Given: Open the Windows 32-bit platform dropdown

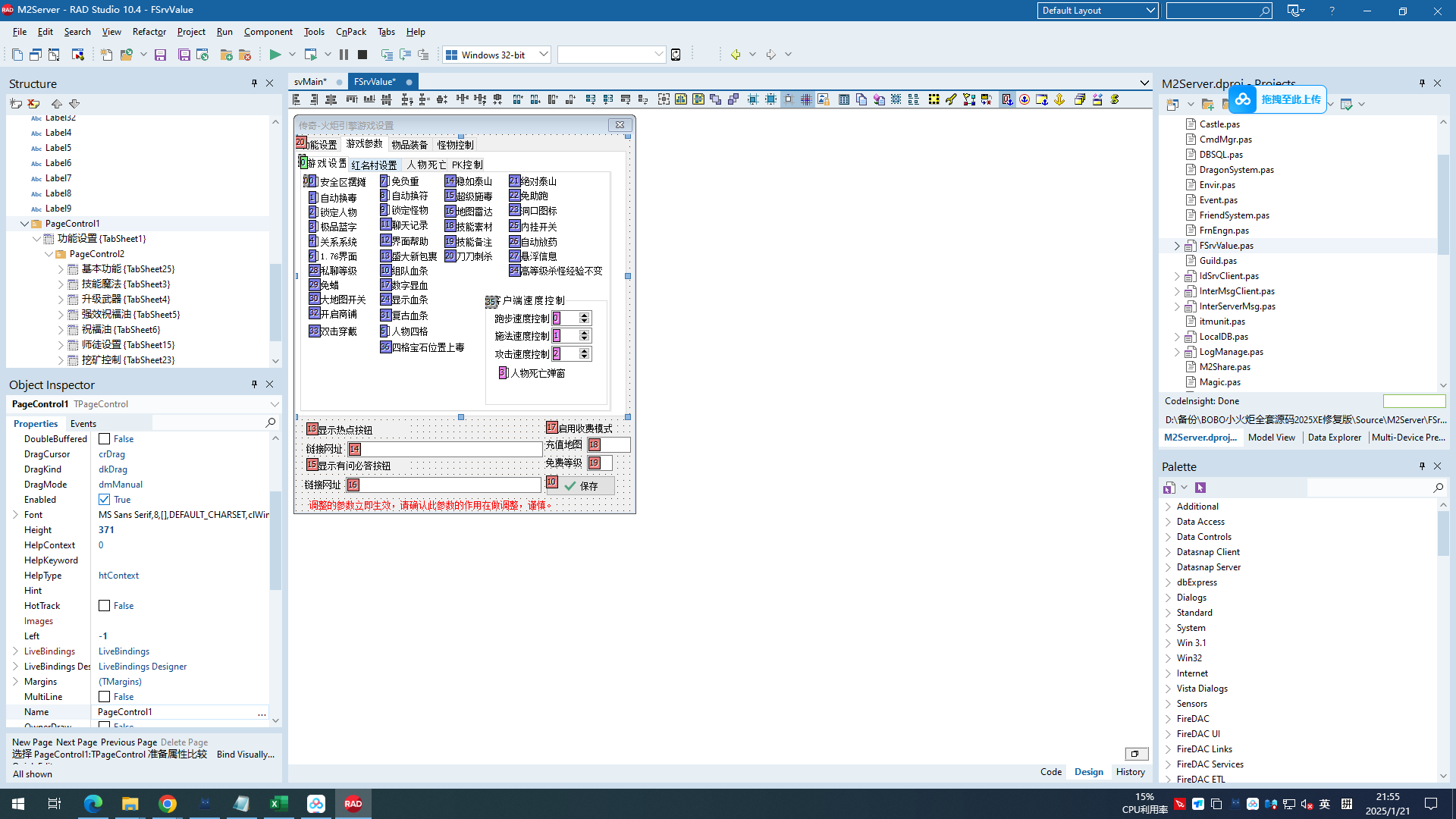Looking at the screenshot, I should (x=543, y=55).
